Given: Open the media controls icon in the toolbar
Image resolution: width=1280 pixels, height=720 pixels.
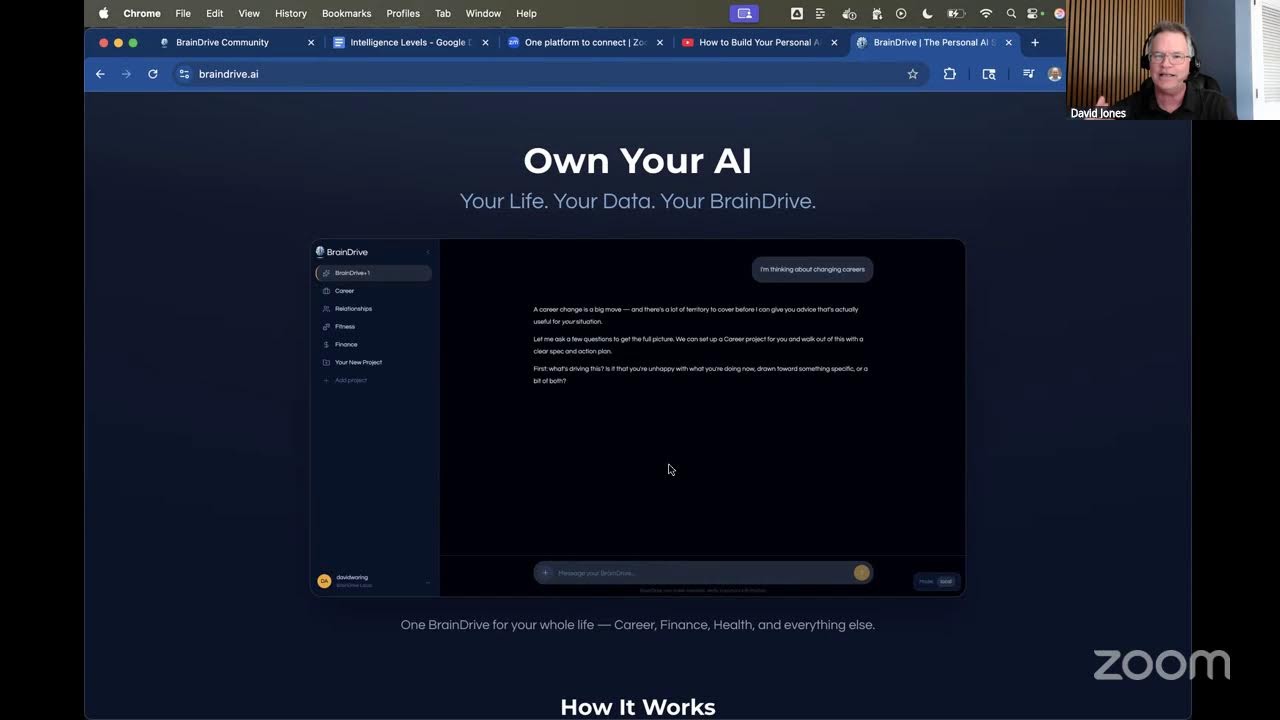Looking at the screenshot, I should click(x=1028, y=74).
